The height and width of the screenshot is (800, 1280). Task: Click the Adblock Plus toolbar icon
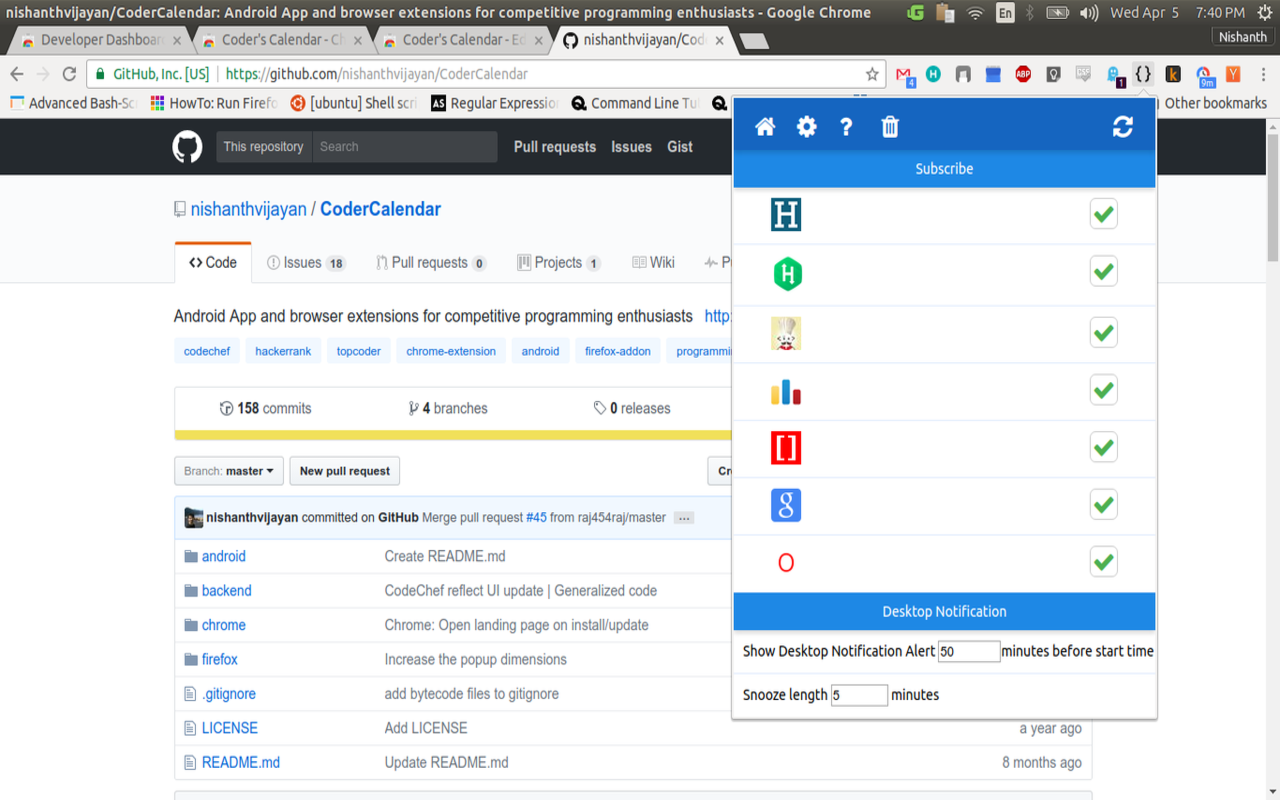(x=1023, y=74)
